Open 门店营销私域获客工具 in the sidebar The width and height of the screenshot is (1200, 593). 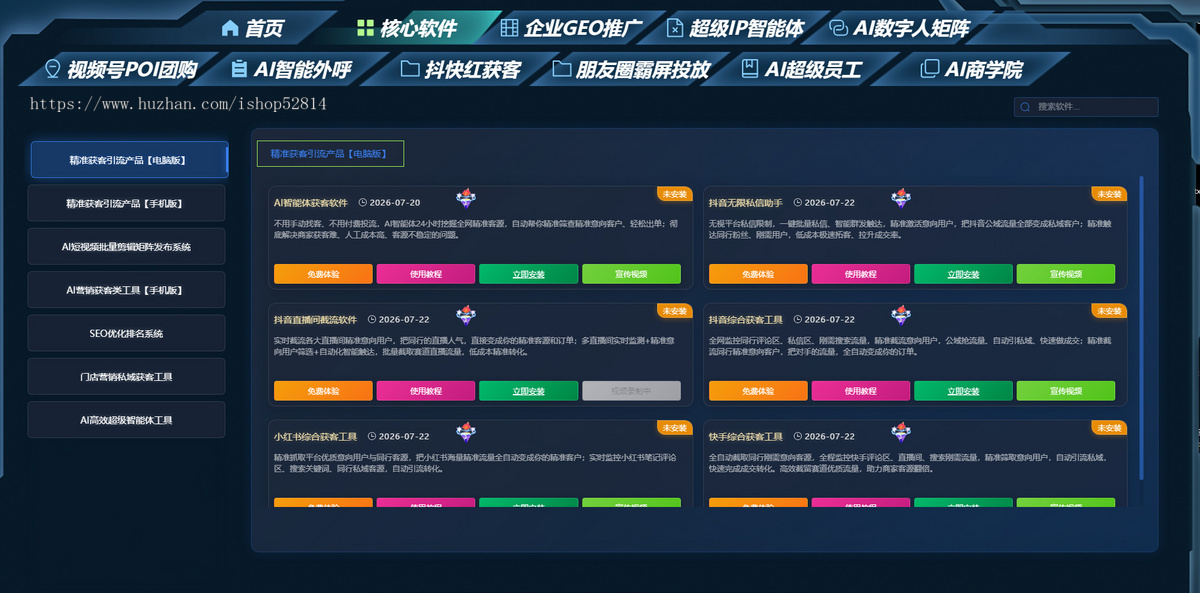[x=126, y=377]
